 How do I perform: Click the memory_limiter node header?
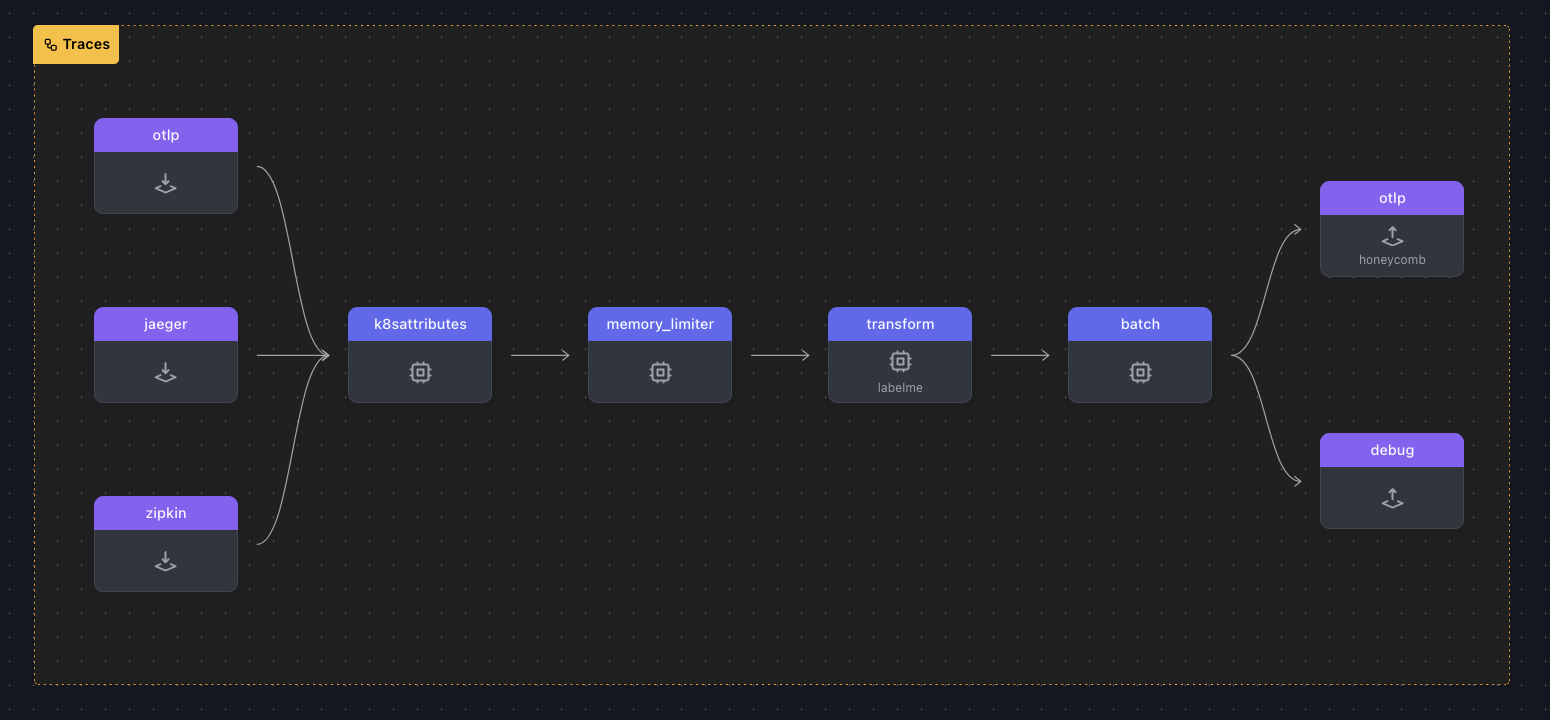tap(659, 323)
